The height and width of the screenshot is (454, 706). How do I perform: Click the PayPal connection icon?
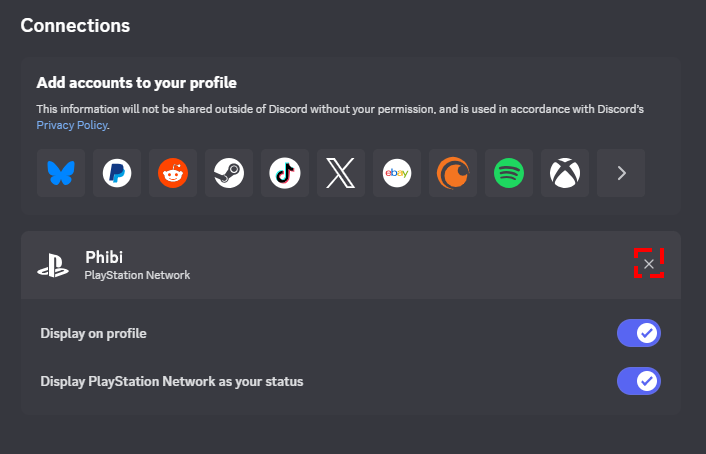(117, 174)
